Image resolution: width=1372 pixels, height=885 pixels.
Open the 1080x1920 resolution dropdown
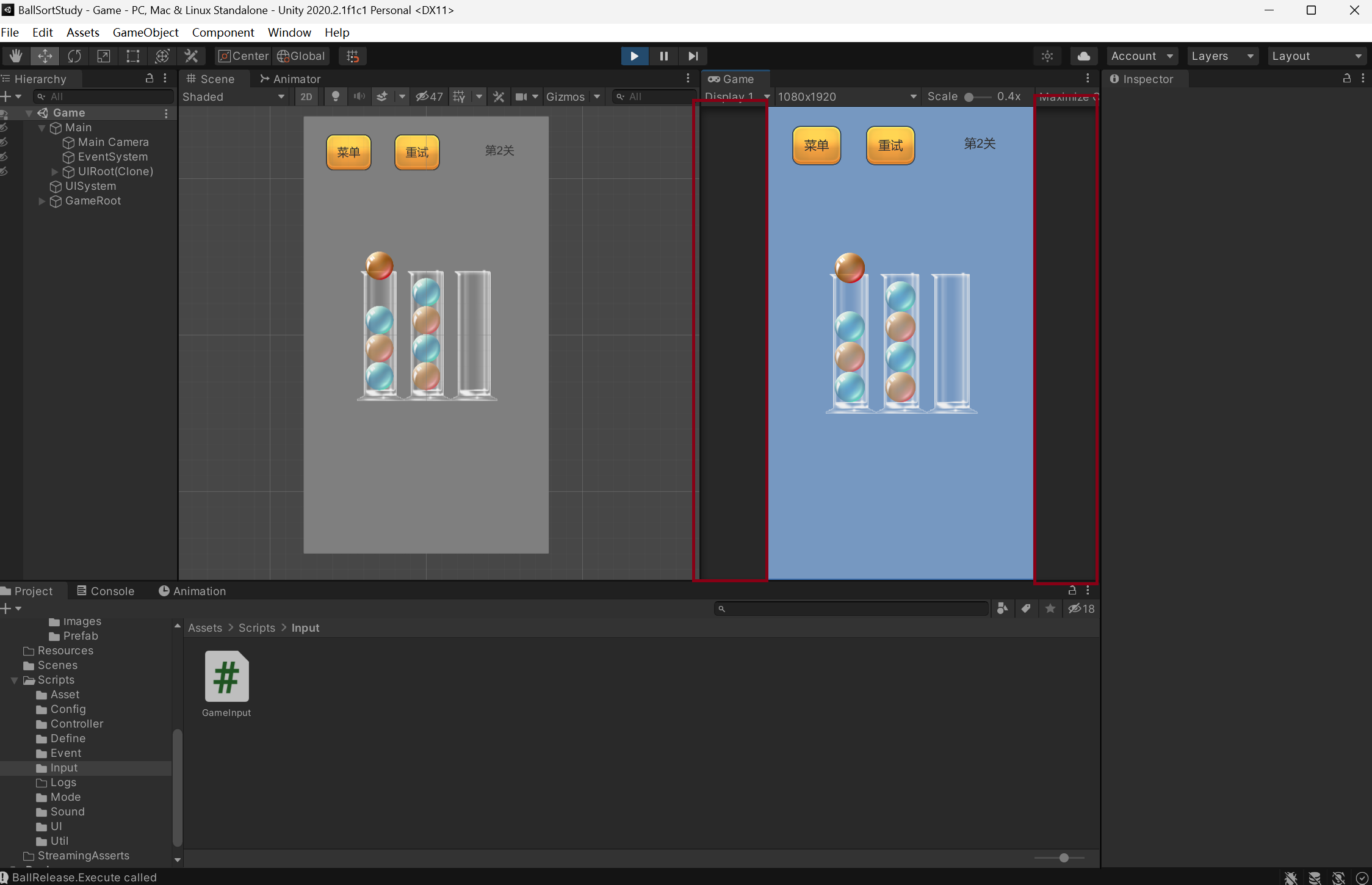[x=847, y=96]
